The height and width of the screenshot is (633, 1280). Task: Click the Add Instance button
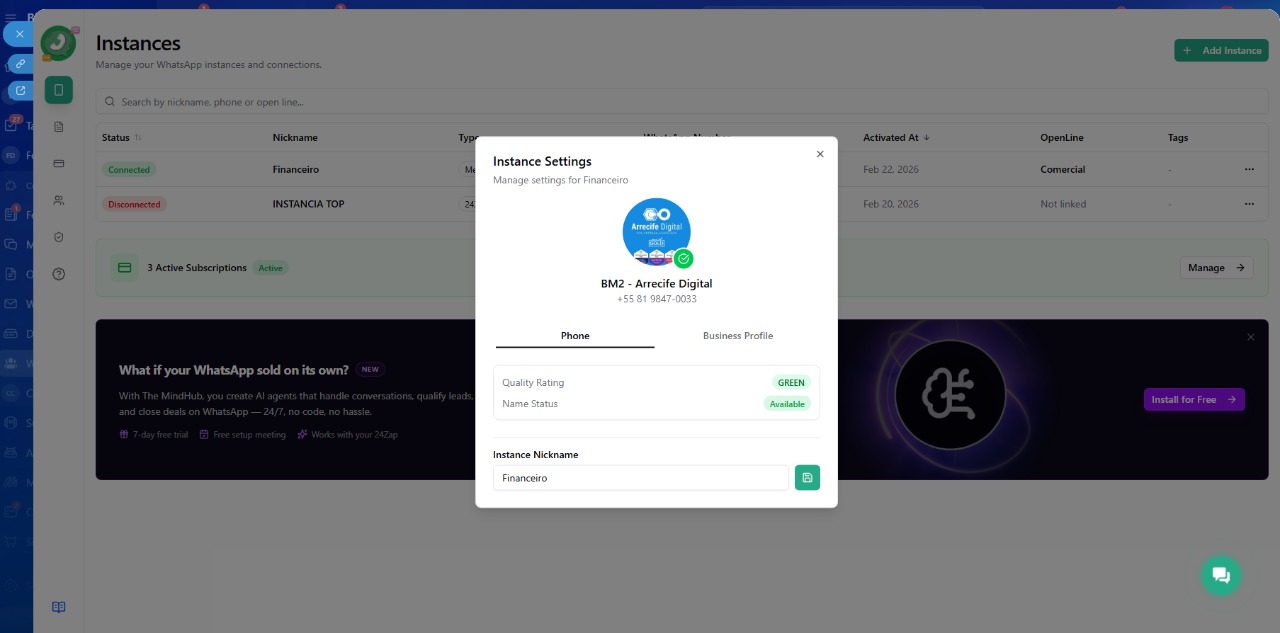(x=1221, y=50)
